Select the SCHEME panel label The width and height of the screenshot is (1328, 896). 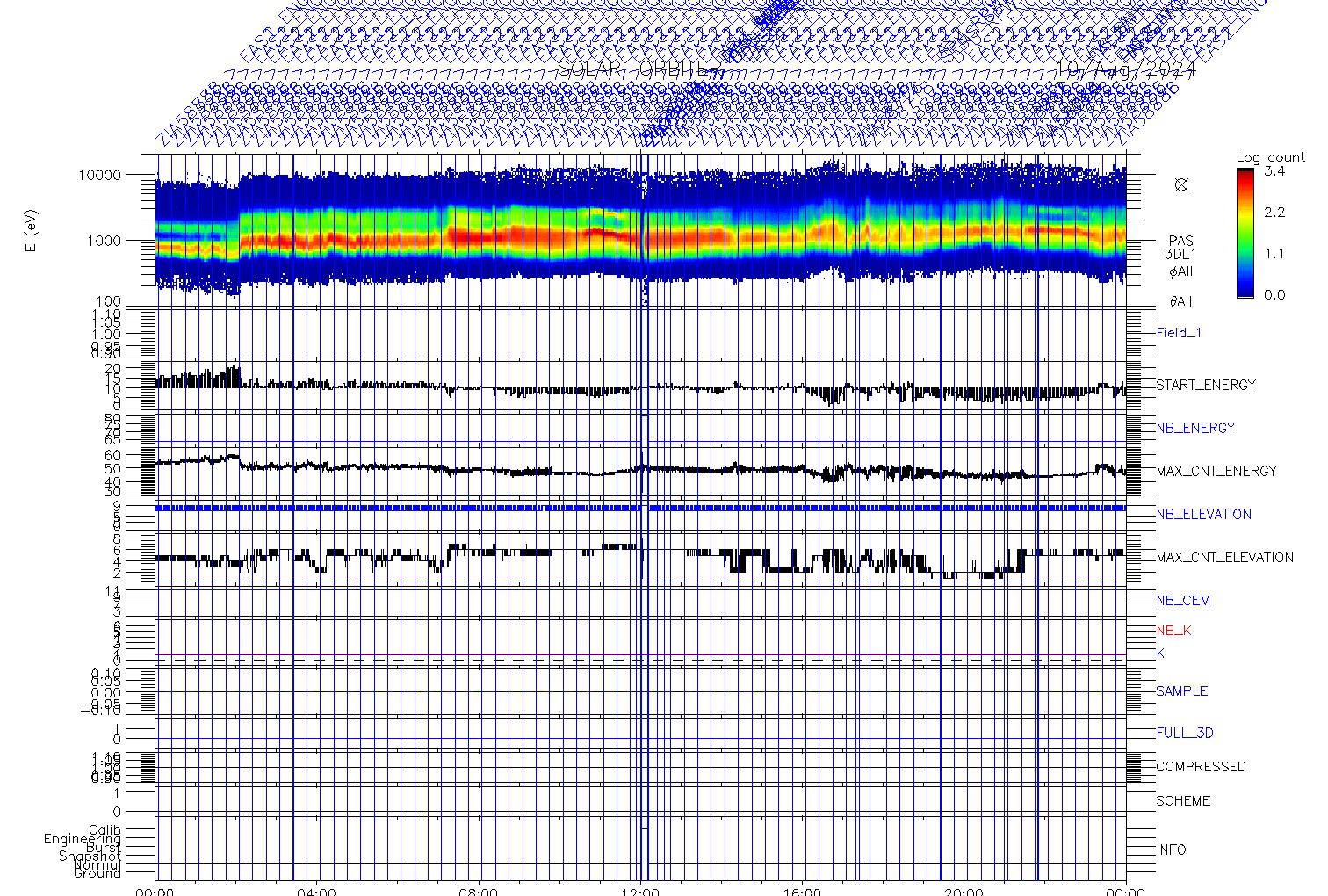[1183, 801]
